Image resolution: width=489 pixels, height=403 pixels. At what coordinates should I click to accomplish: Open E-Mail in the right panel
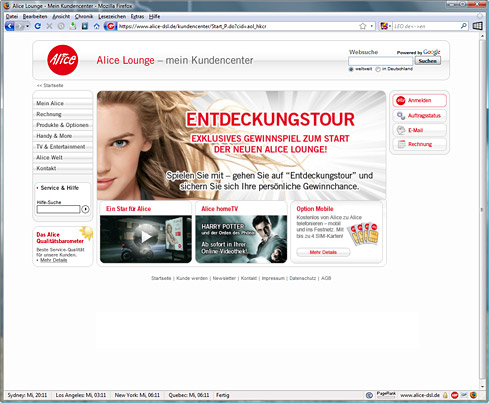pyautogui.click(x=419, y=130)
